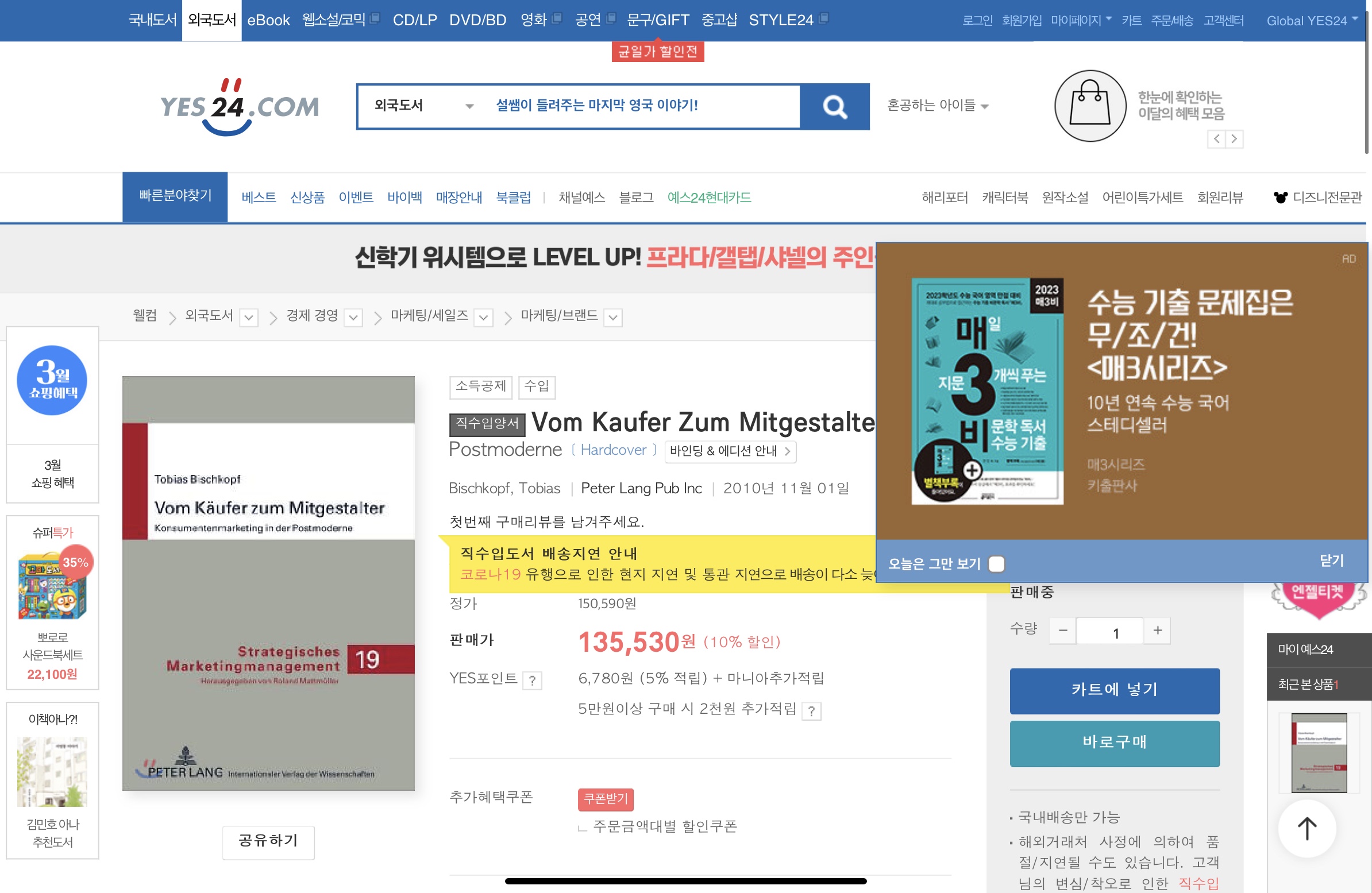This screenshot has height=893, width=1372.
Task: Open 웹소설/코믹 new-window link
Action: (x=341, y=20)
